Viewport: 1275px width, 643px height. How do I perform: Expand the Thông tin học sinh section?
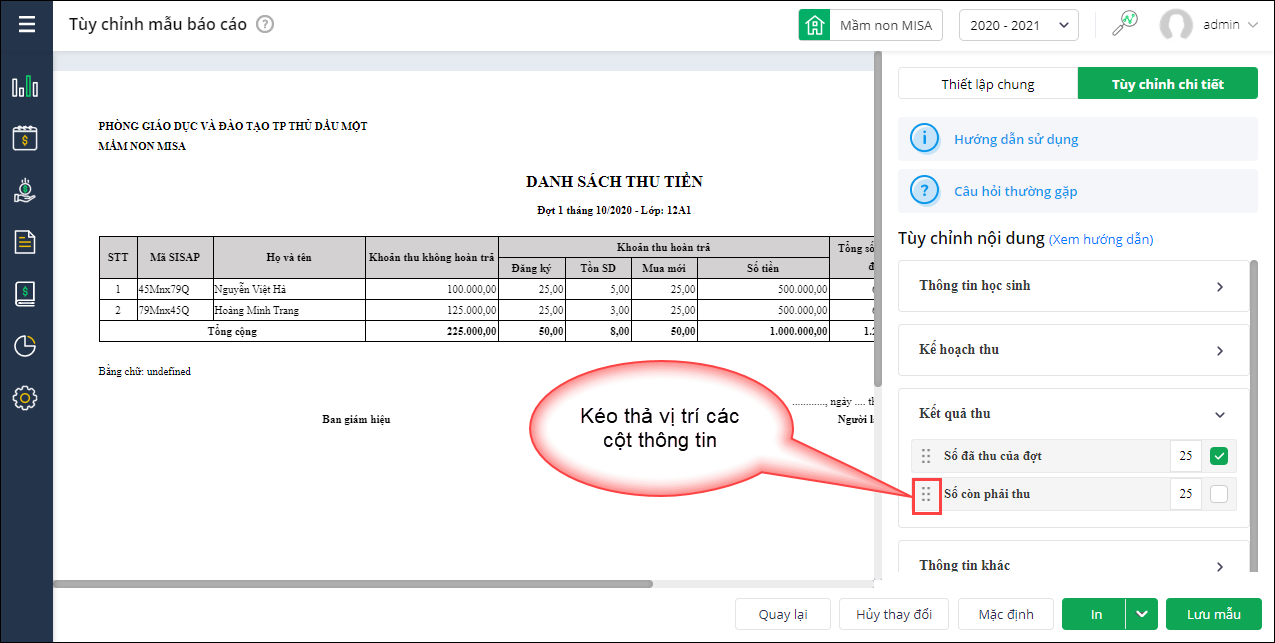click(1074, 286)
